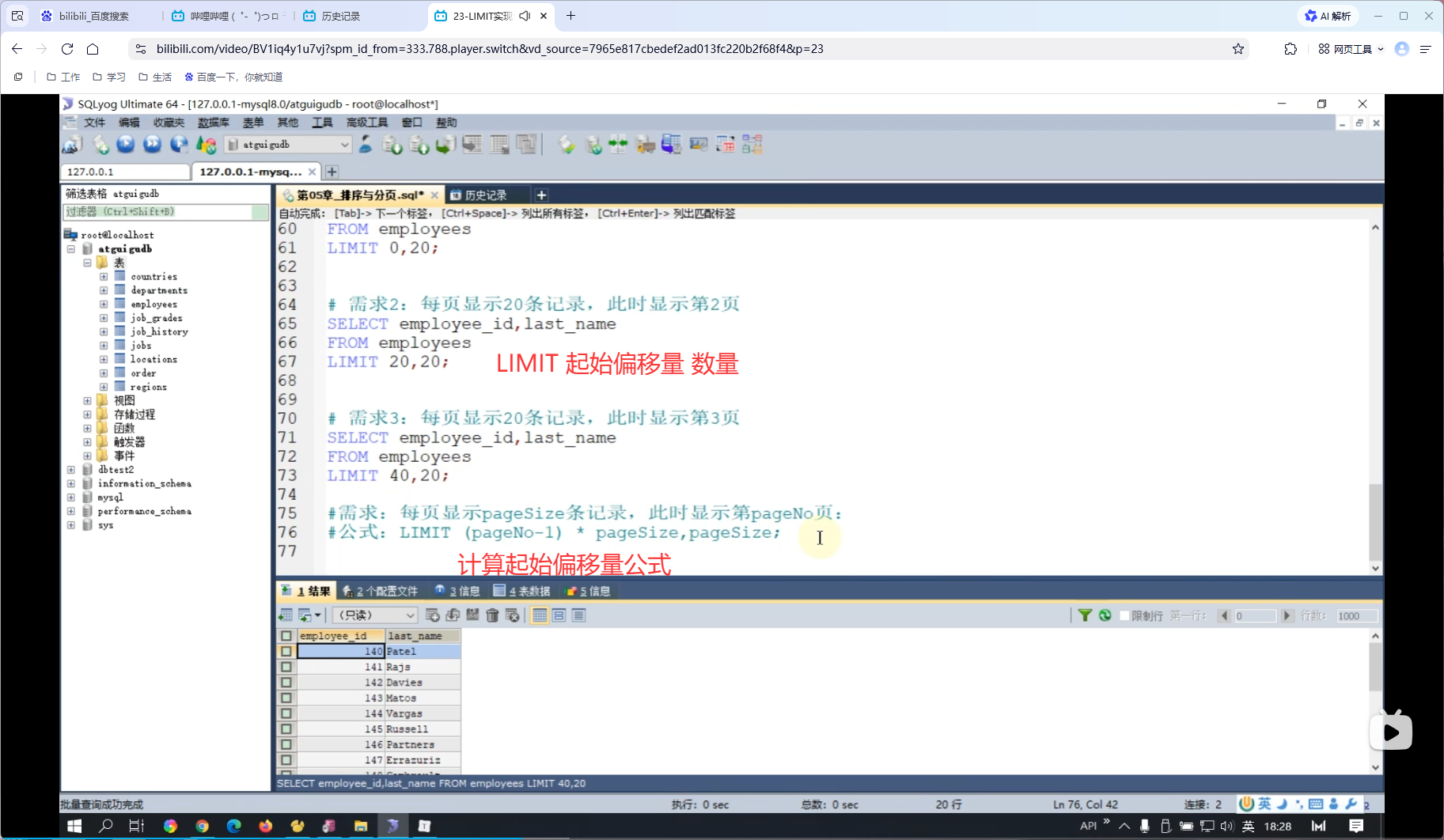The height and width of the screenshot is (840, 1444).
Task: Check the row checkbox for Matos
Action: (x=286, y=698)
